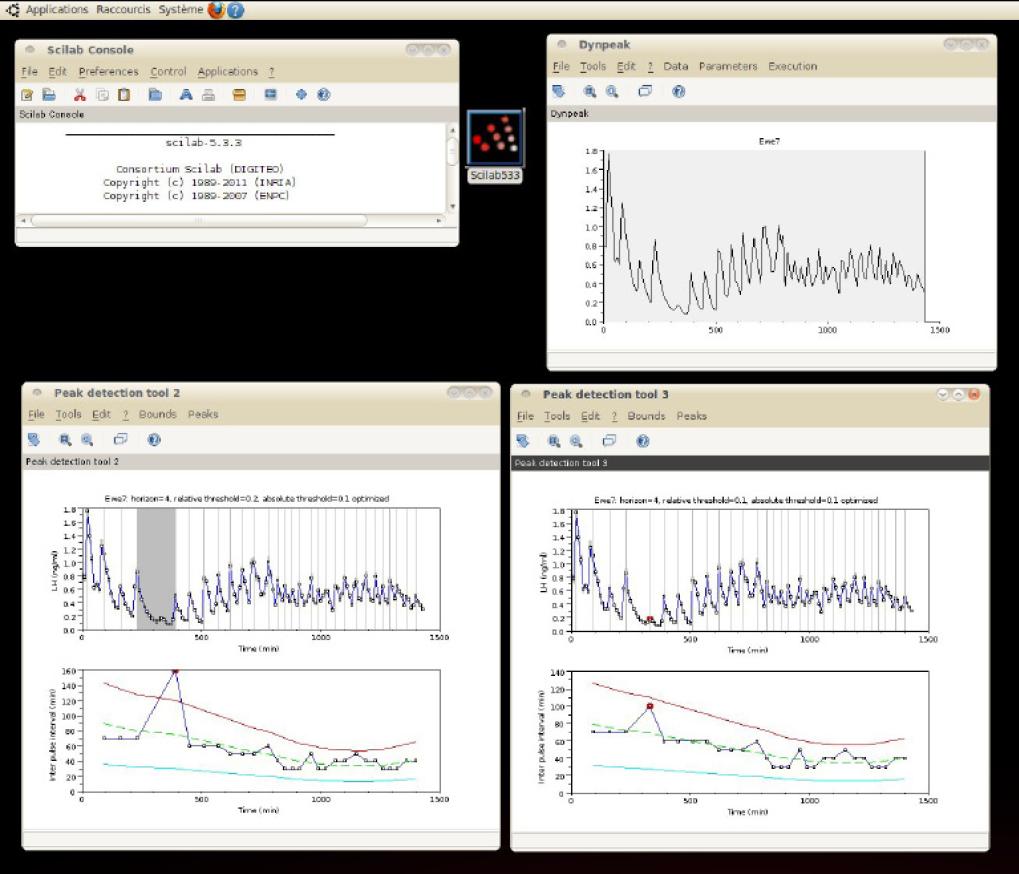Open File menu in Scilab Console
Image resolution: width=1019 pixels, height=874 pixels.
click(x=29, y=71)
